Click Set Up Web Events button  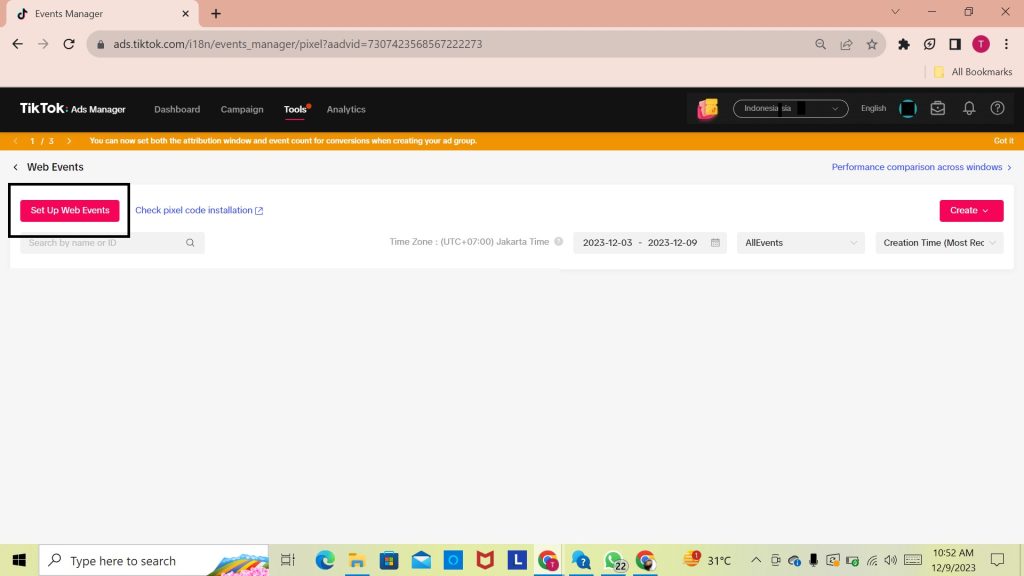70,210
